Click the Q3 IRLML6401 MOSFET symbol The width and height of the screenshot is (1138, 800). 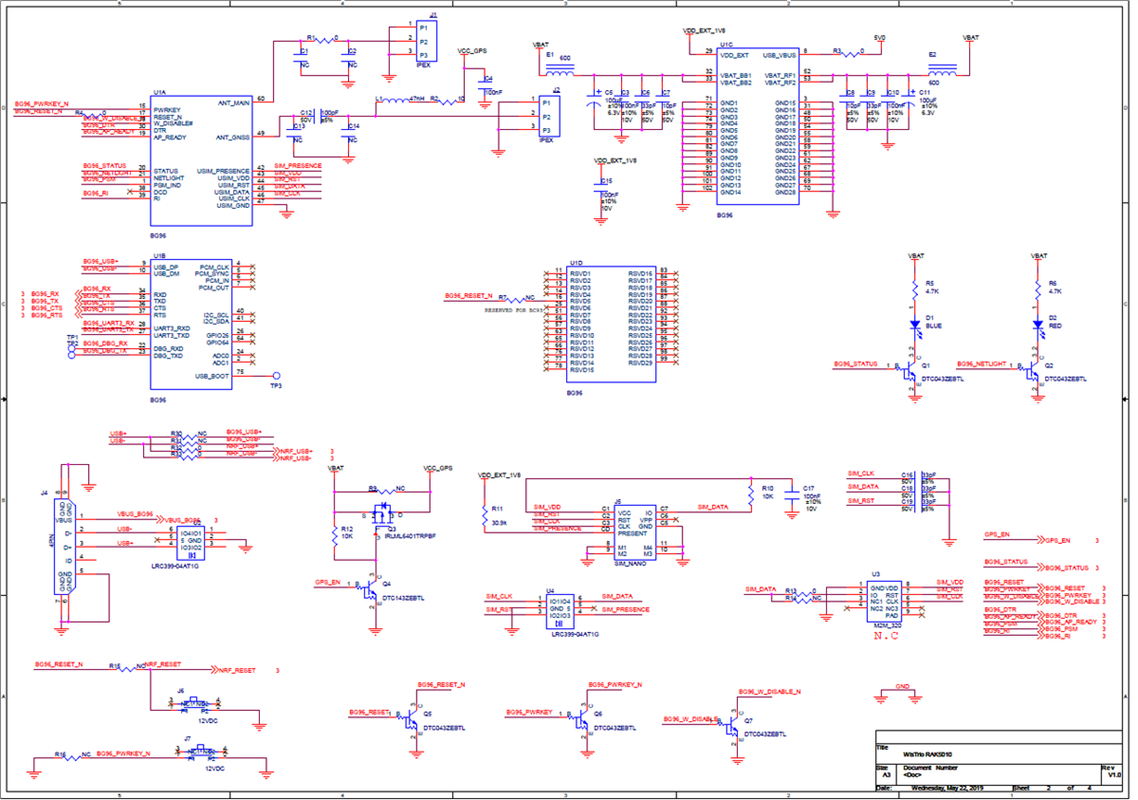point(382,514)
